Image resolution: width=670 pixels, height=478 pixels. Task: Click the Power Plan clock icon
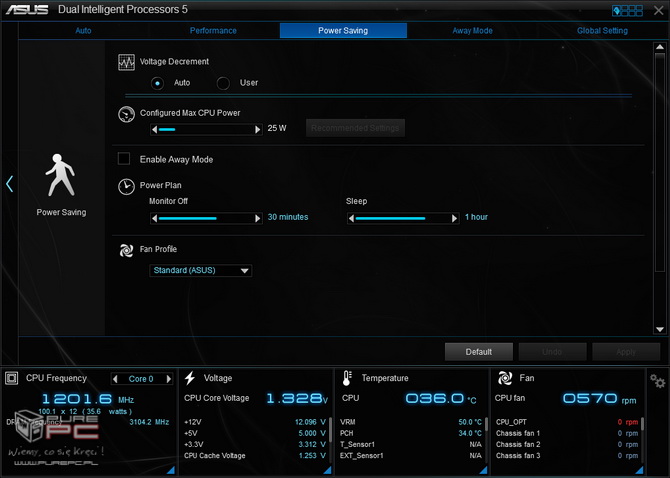tap(126, 187)
